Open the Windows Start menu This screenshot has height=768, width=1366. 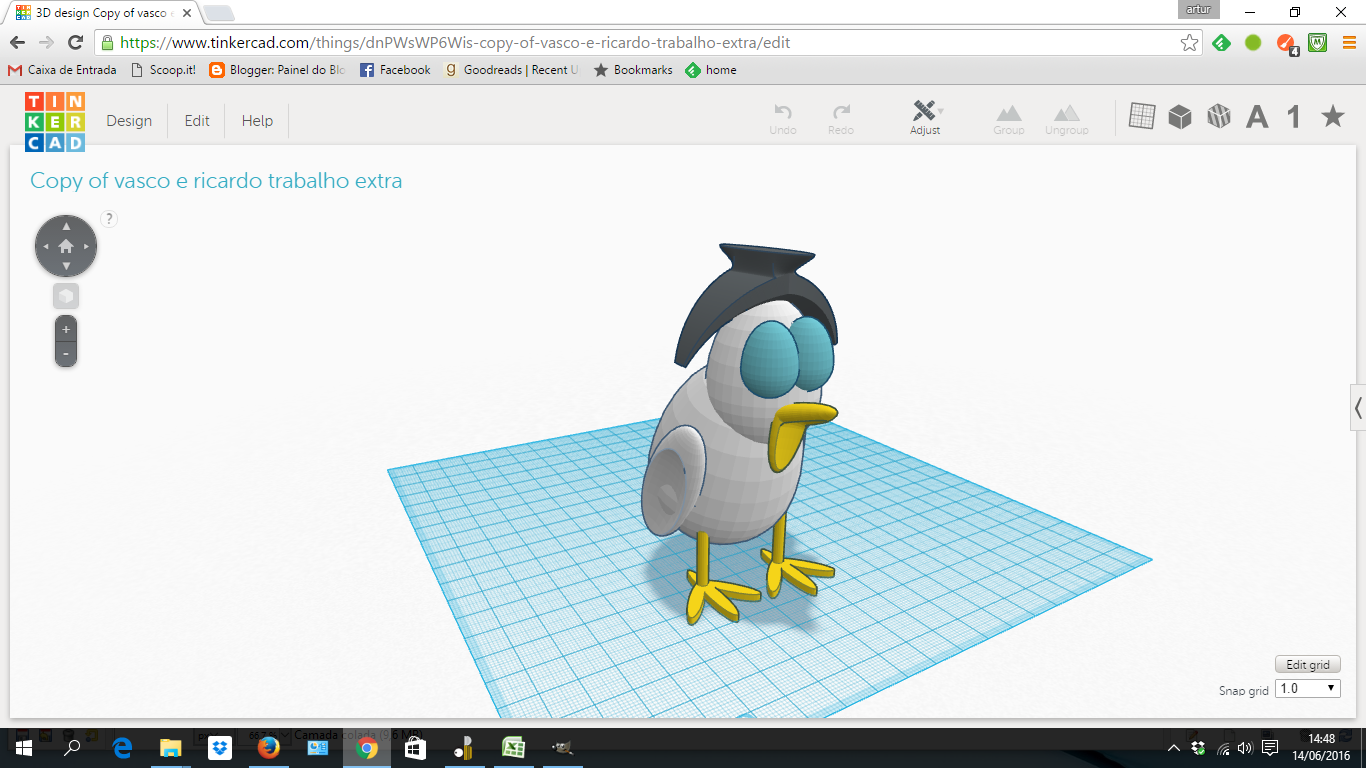click(x=23, y=748)
